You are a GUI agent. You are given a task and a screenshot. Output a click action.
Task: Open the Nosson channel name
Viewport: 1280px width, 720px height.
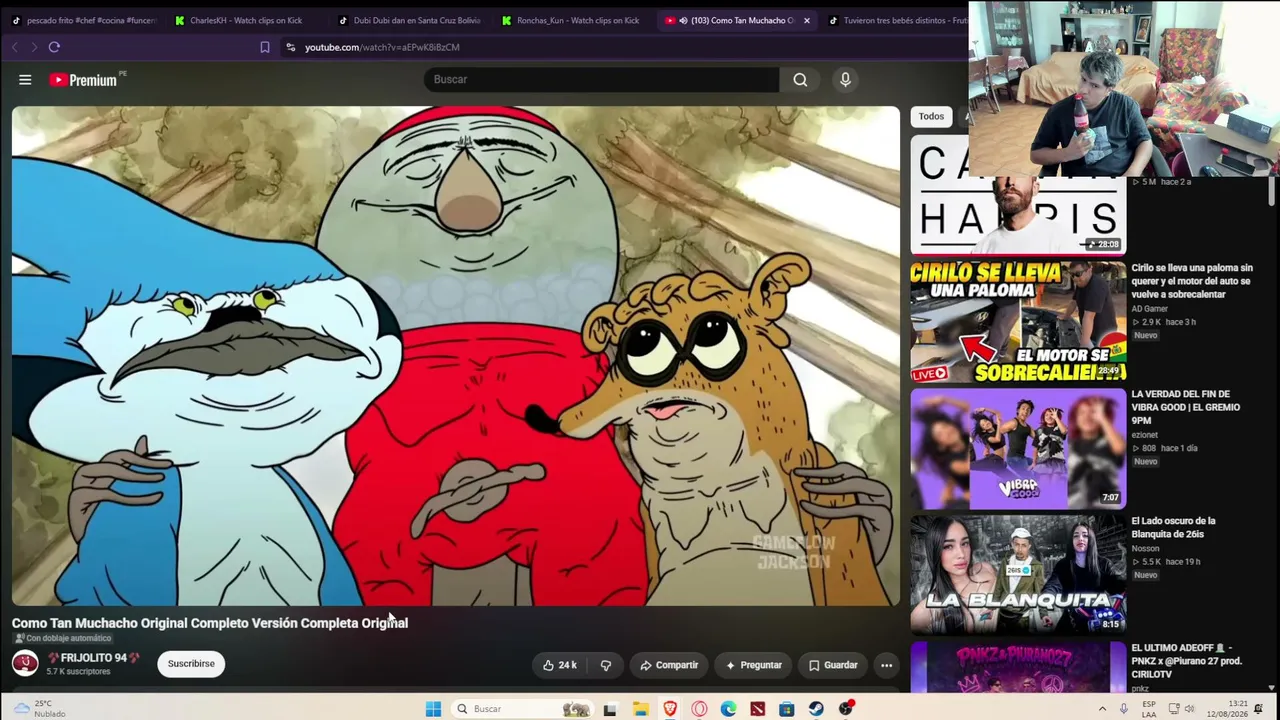click(1146, 548)
